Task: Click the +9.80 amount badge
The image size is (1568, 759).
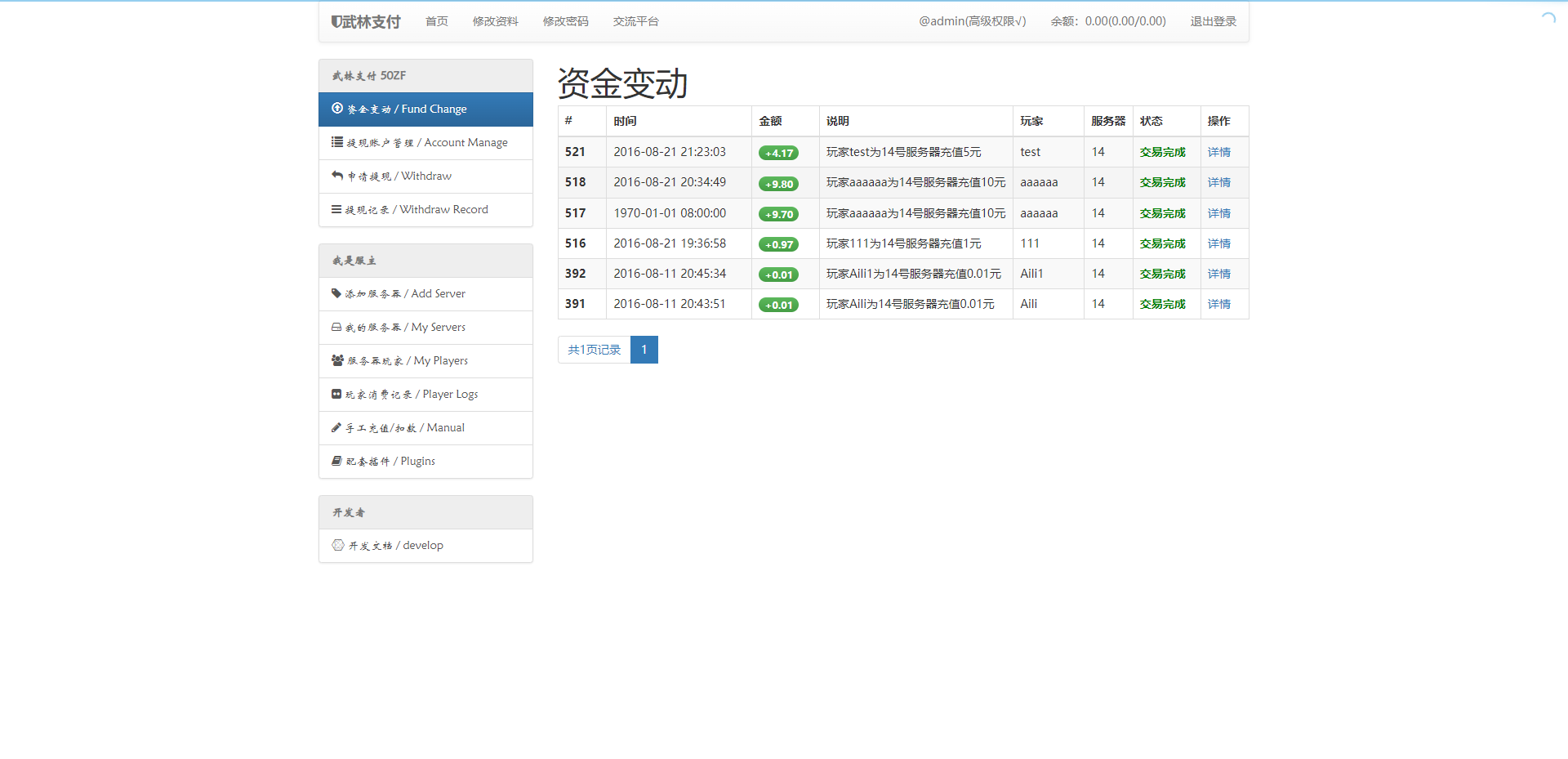Action: click(779, 184)
